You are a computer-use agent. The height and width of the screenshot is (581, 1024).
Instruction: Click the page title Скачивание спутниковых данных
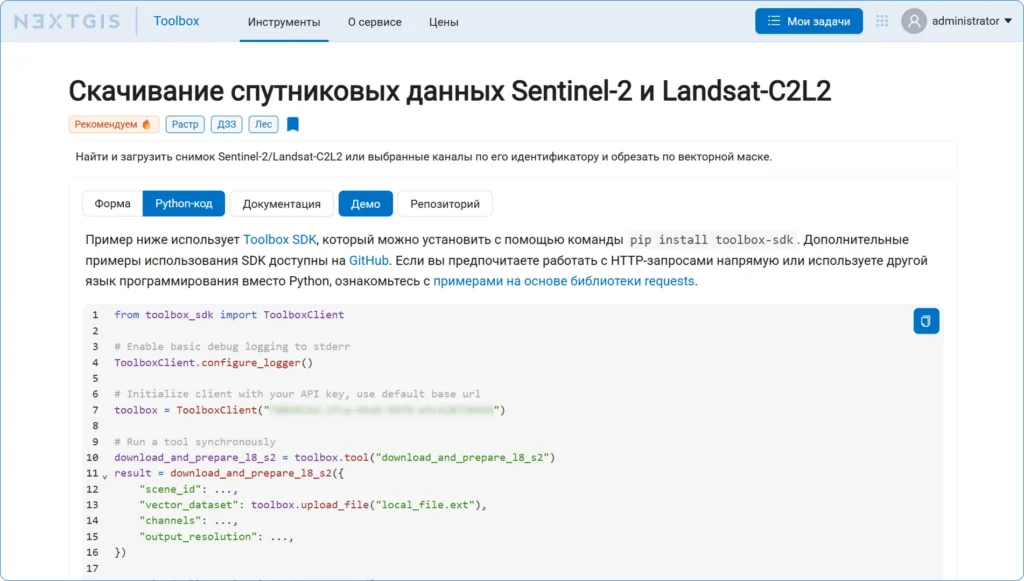coord(449,91)
